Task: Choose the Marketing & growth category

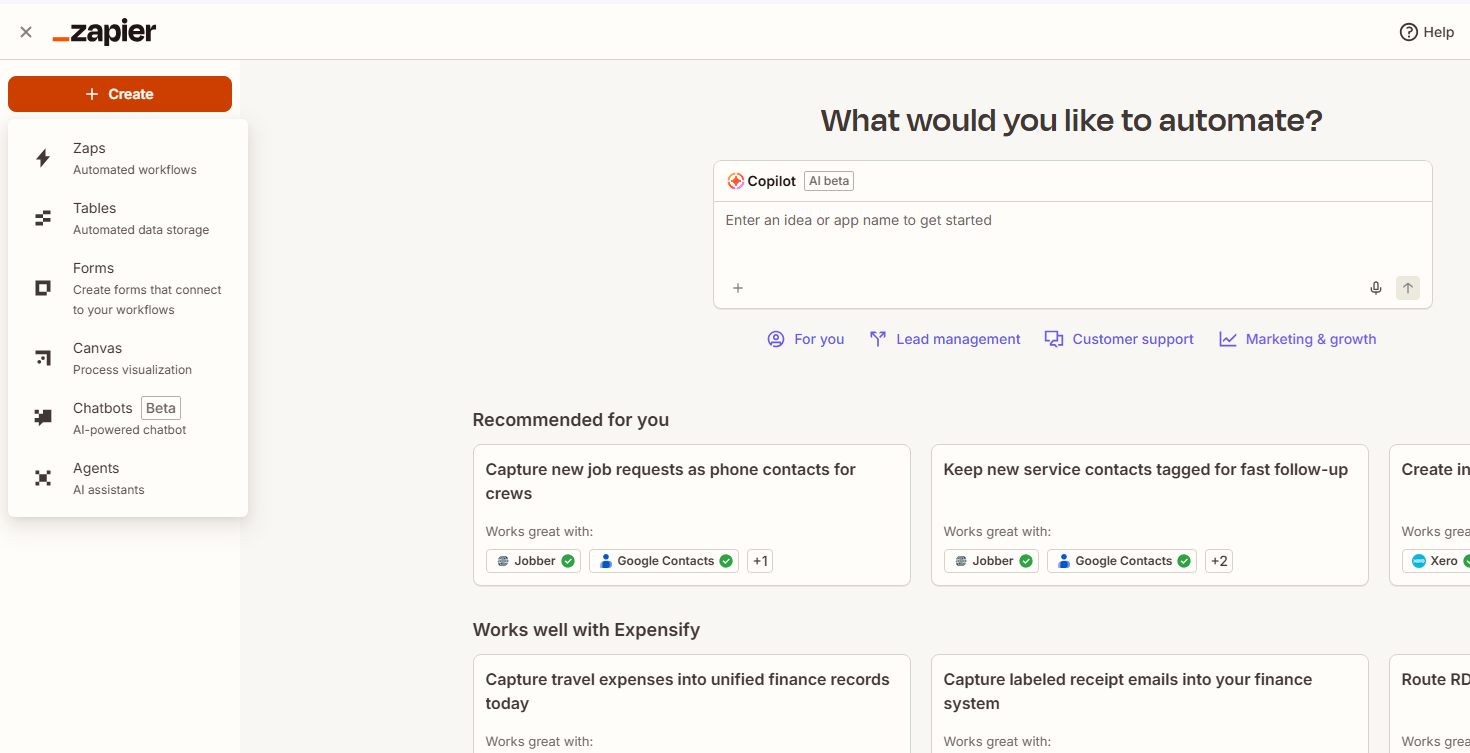Action: point(1298,339)
